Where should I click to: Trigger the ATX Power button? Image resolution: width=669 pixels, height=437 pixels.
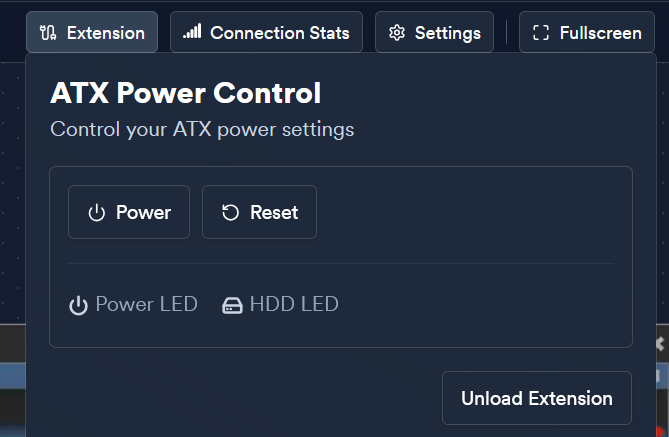click(129, 212)
